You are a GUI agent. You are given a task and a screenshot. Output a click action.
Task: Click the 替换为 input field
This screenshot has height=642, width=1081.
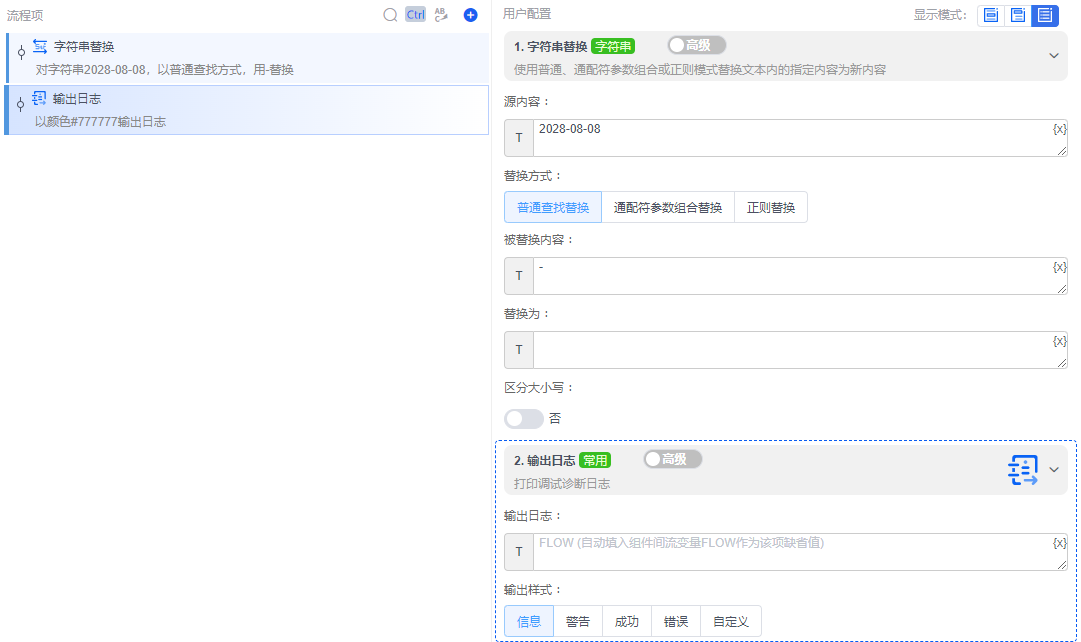coord(780,349)
